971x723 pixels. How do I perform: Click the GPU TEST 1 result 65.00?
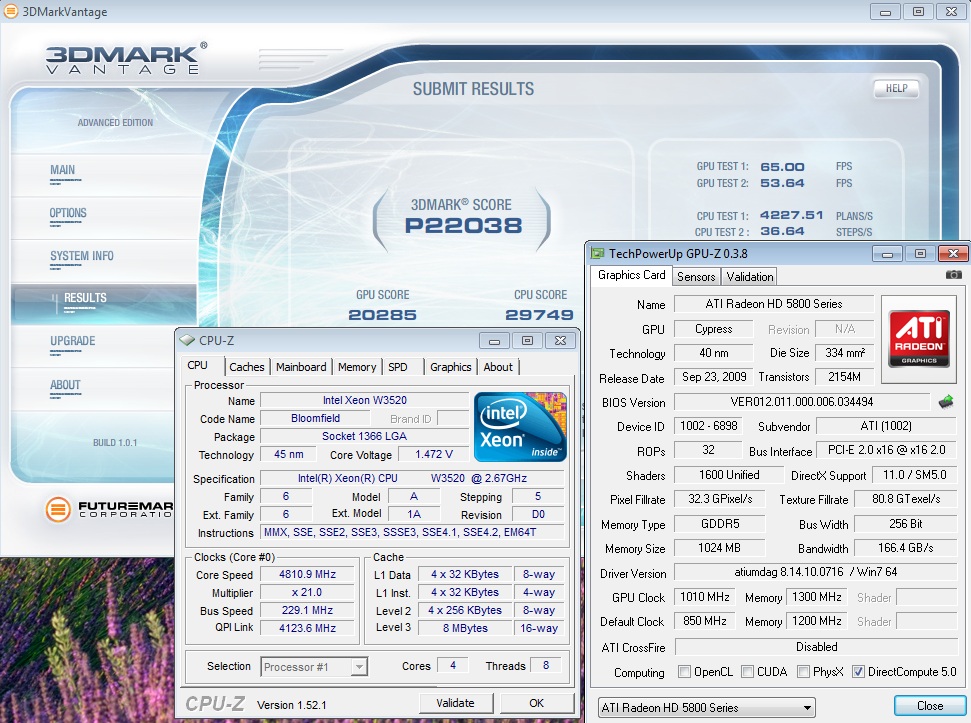[x=782, y=167]
